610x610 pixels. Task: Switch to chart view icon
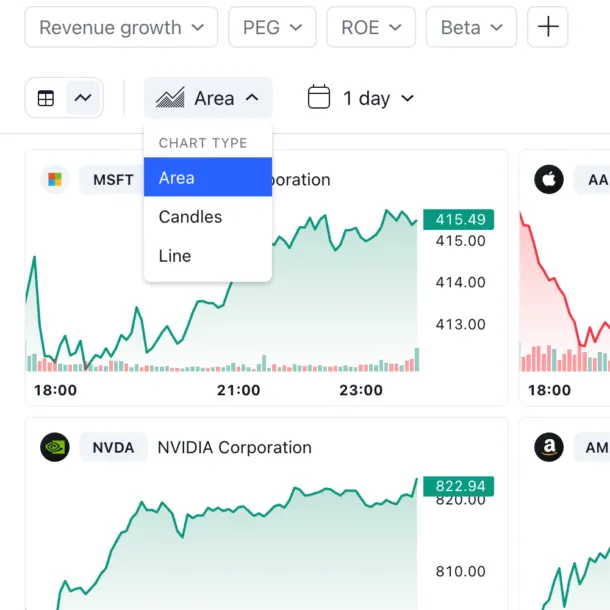(83, 98)
